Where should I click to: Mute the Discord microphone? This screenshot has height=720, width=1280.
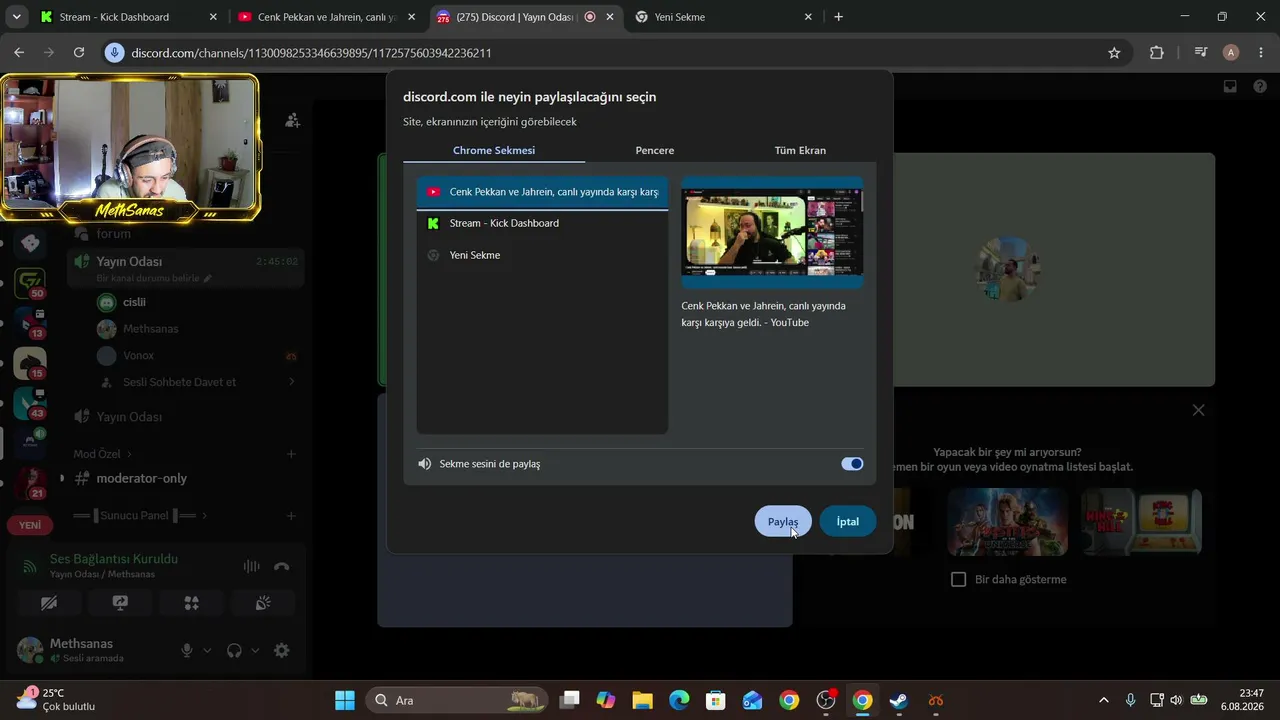[187, 650]
